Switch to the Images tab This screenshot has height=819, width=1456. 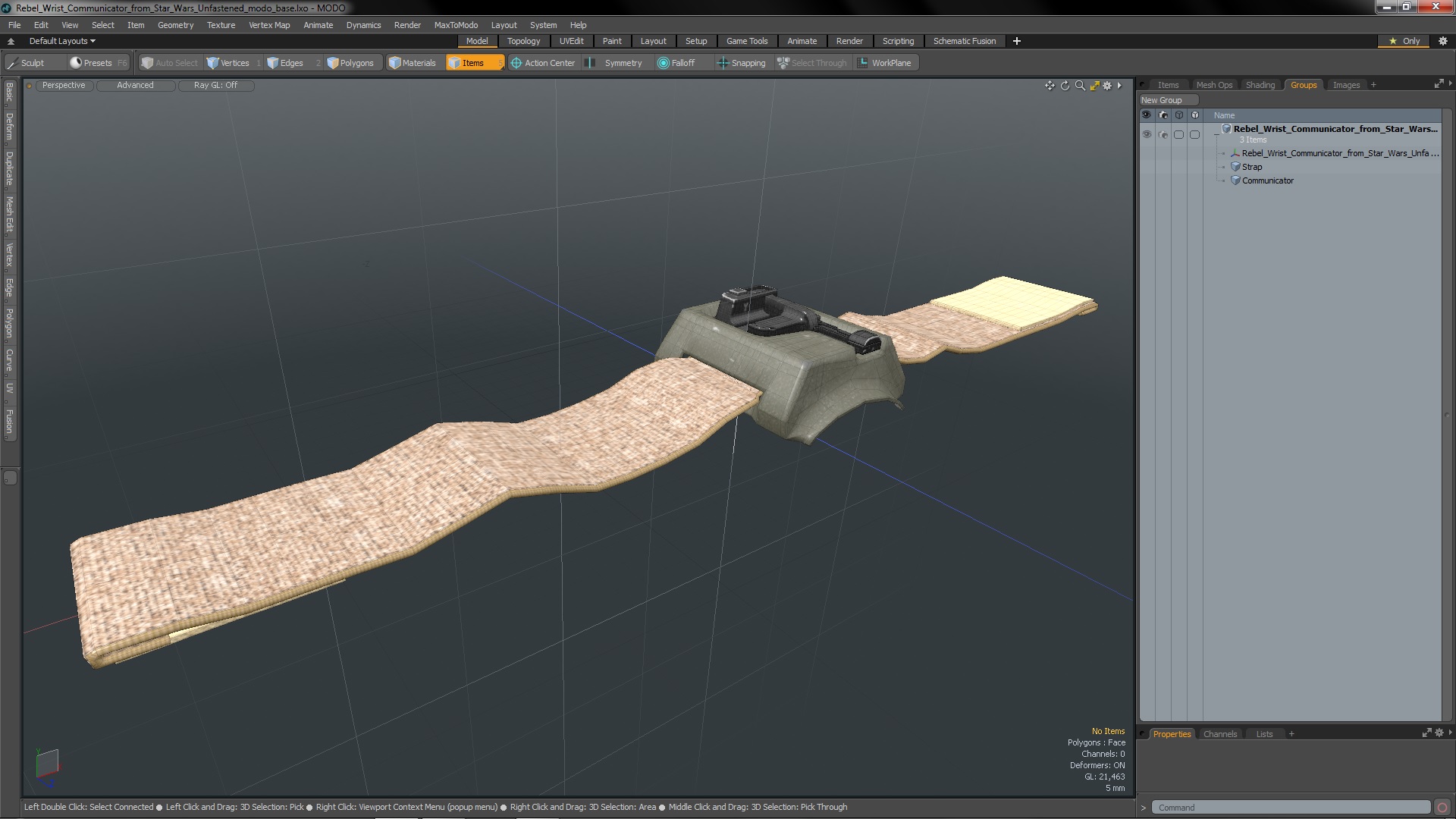(1346, 85)
